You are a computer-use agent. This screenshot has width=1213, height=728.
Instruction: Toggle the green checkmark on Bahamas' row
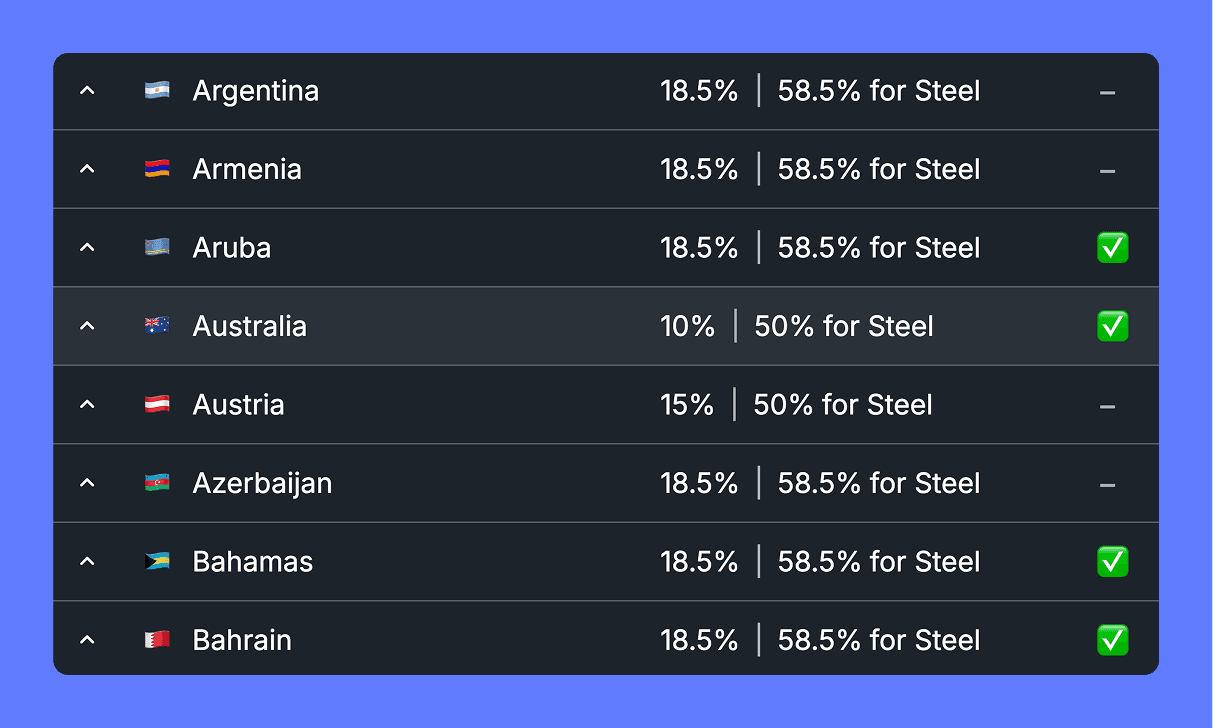click(x=1113, y=562)
